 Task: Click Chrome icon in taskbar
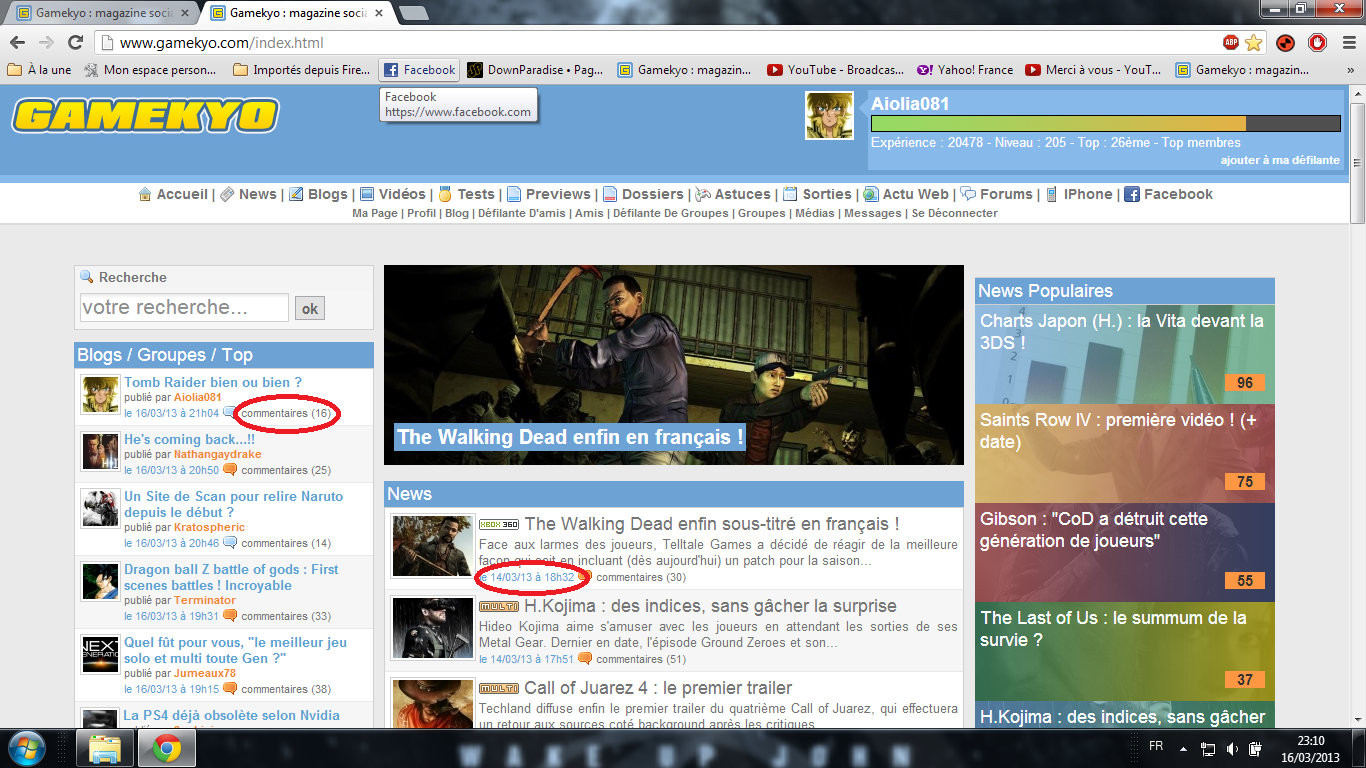pyautogui.click(x=166, y=748)
